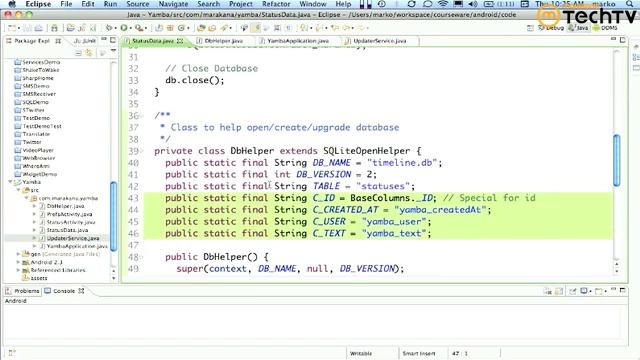Collapse the com.marakana.yamba package node

27,198
